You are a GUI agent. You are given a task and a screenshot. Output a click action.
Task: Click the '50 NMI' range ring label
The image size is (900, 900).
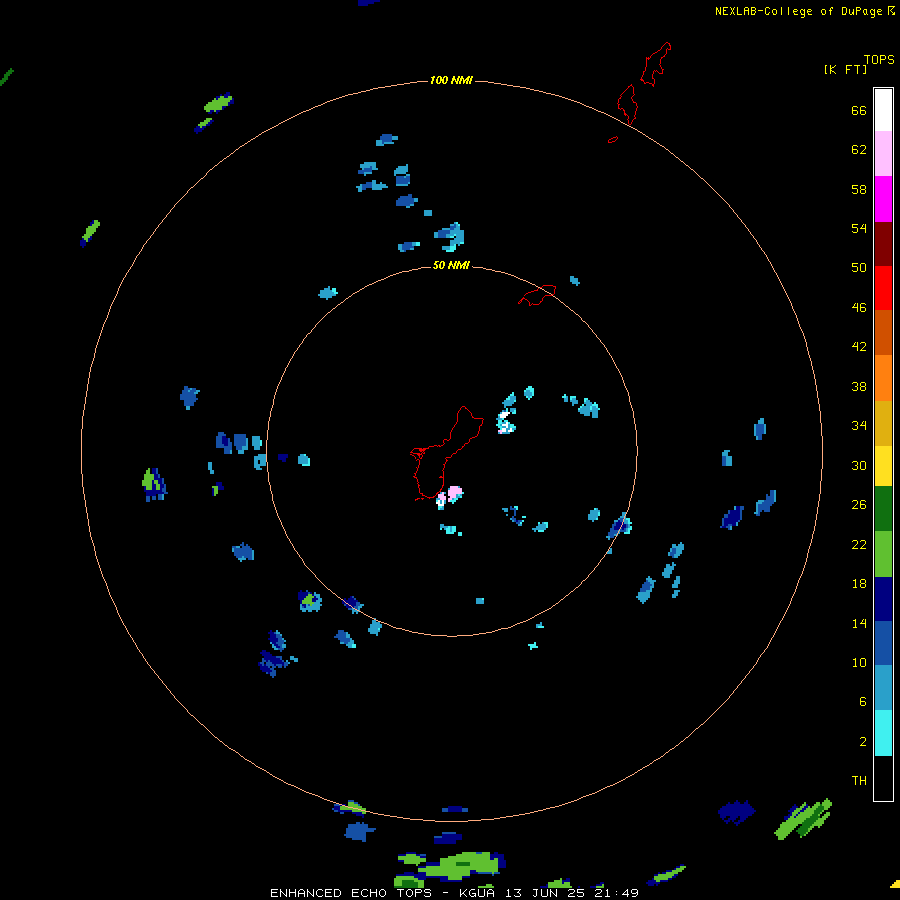pyautogui.click(x=451, y=265)
